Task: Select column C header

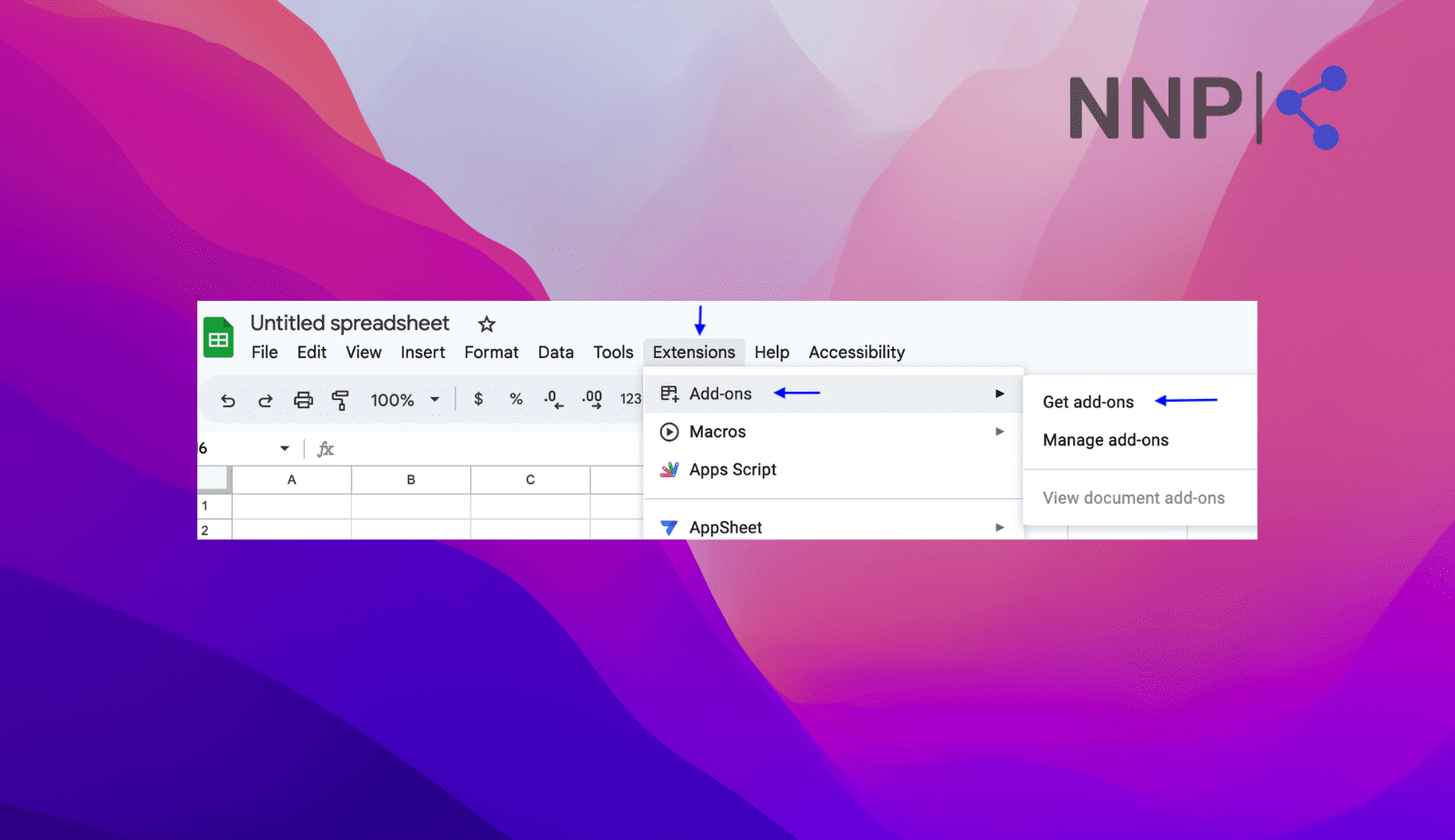Action: coord(530,479)
